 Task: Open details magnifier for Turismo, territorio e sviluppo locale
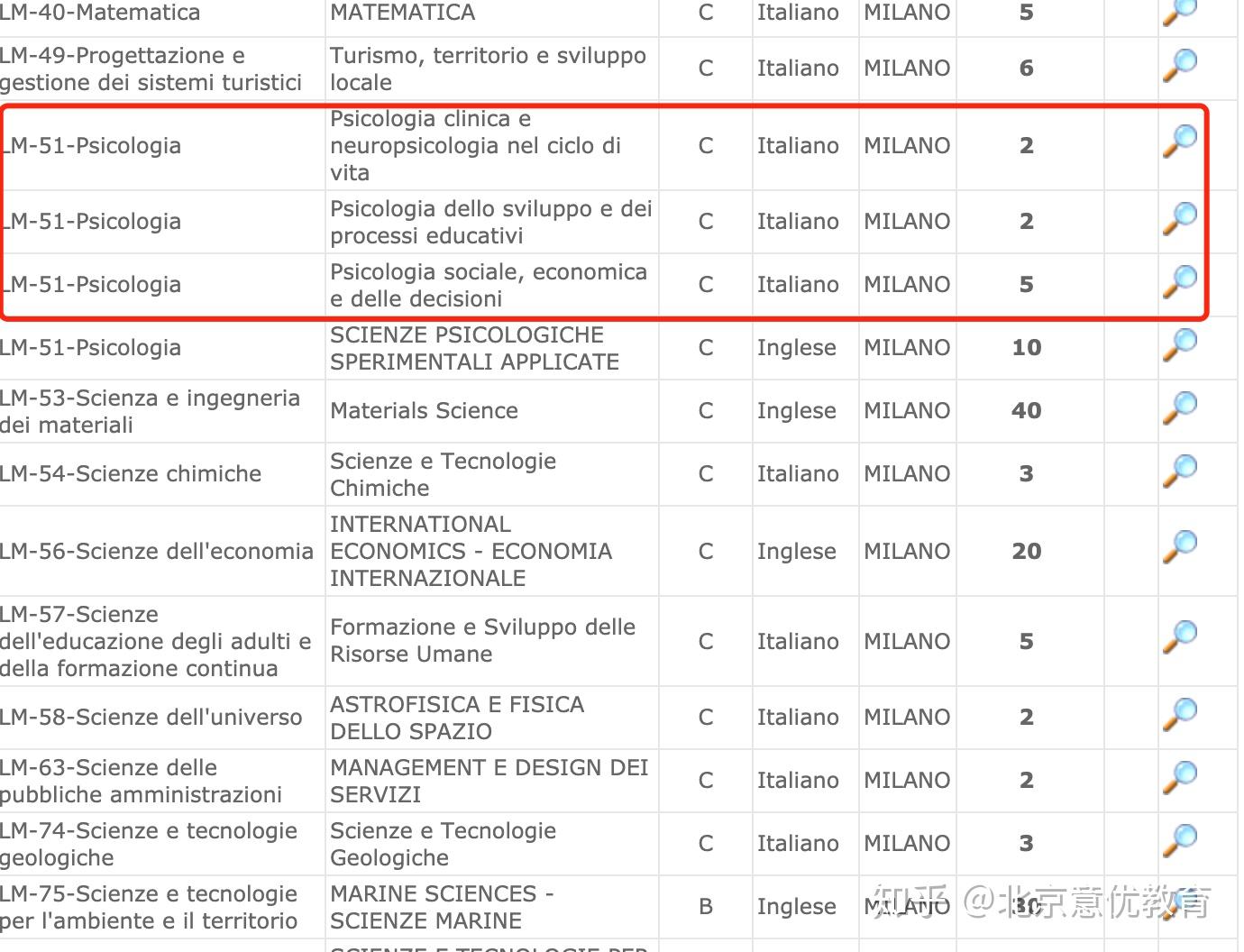point(1179,65)
